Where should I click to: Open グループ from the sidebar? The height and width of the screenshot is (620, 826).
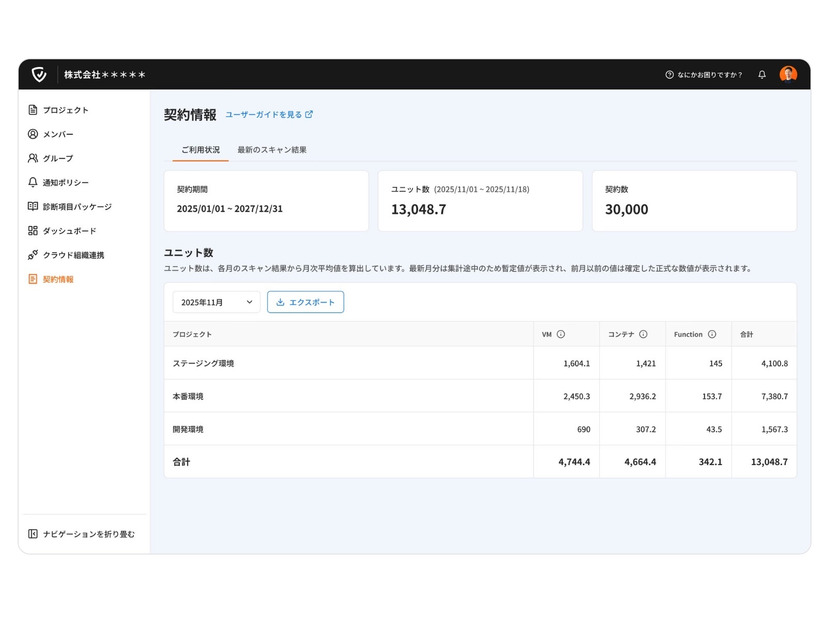point(58,158)
